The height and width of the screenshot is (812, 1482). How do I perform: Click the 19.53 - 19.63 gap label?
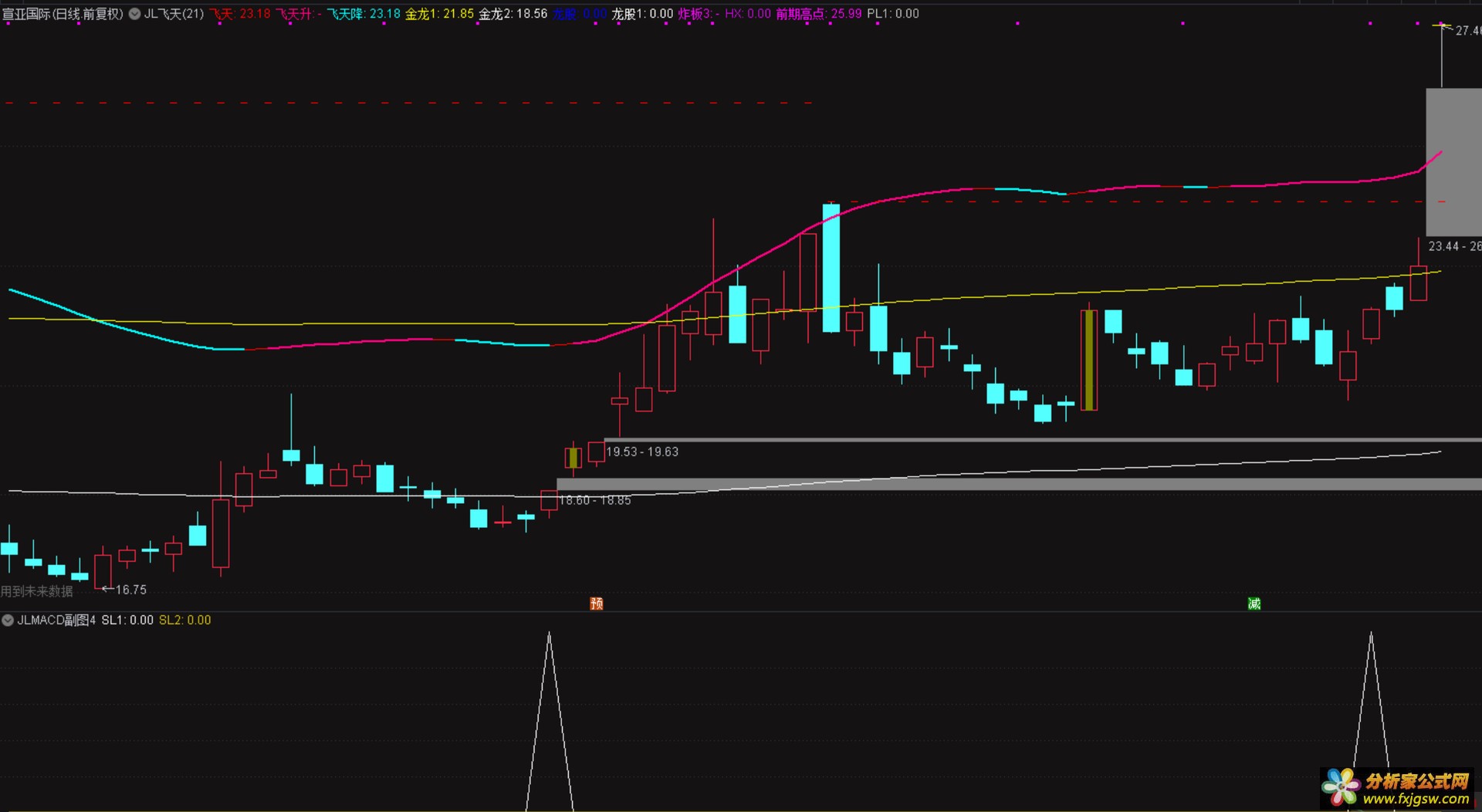tap(642, 452)
